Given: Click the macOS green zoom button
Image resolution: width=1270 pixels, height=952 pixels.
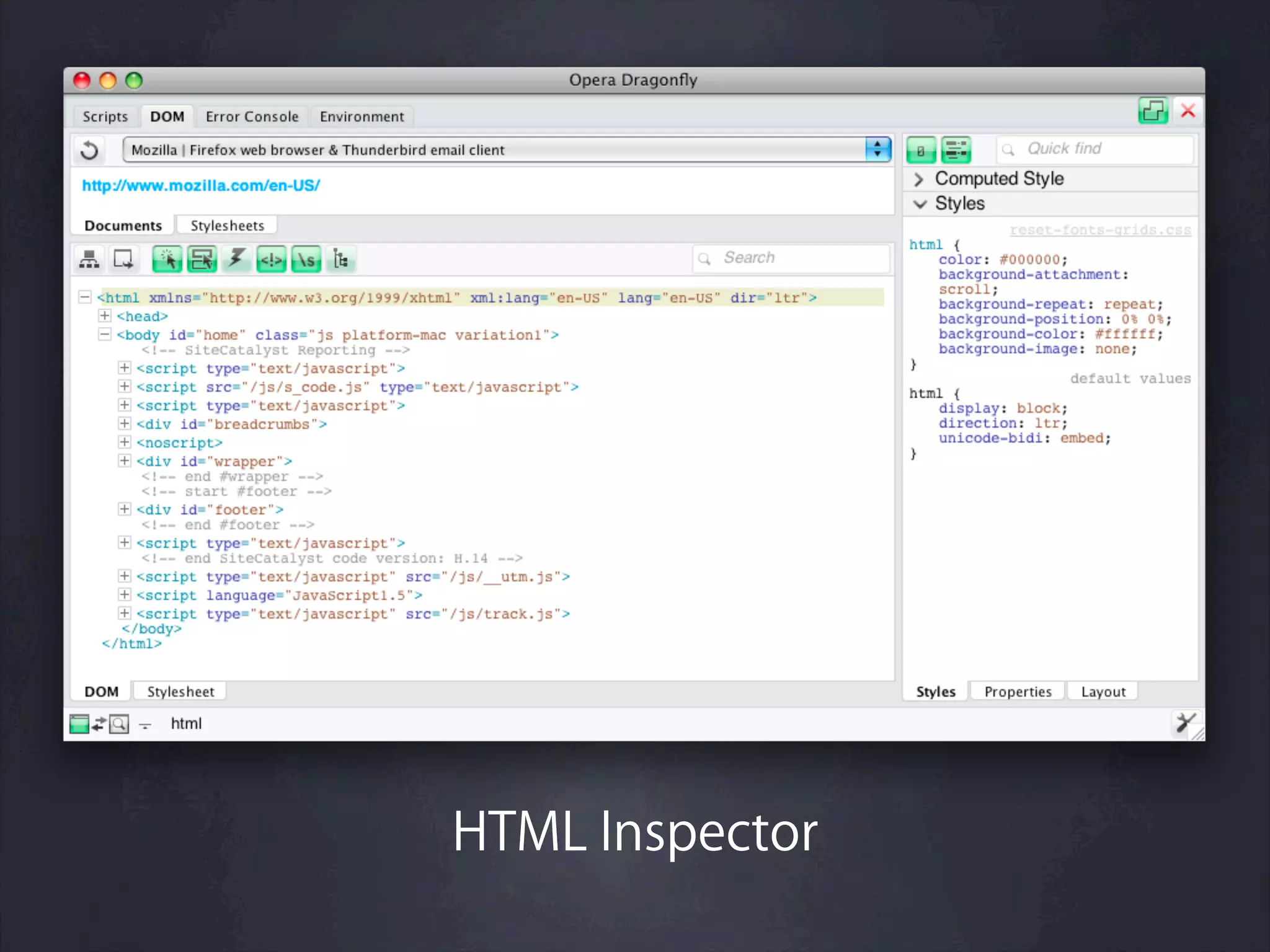Looking at the screenshot, I should pos(134,81).
